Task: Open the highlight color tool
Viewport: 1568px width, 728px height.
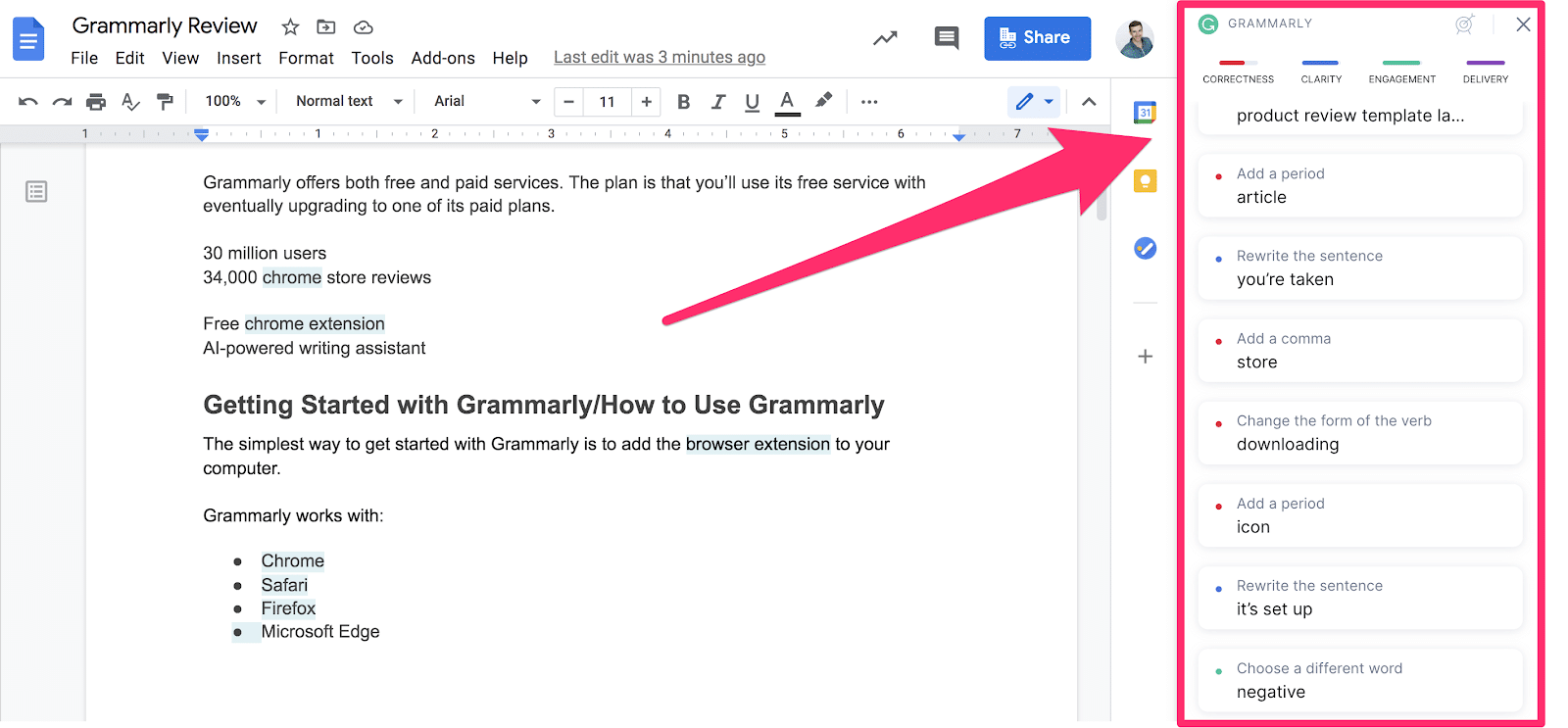Action: (x=823, y=100)
